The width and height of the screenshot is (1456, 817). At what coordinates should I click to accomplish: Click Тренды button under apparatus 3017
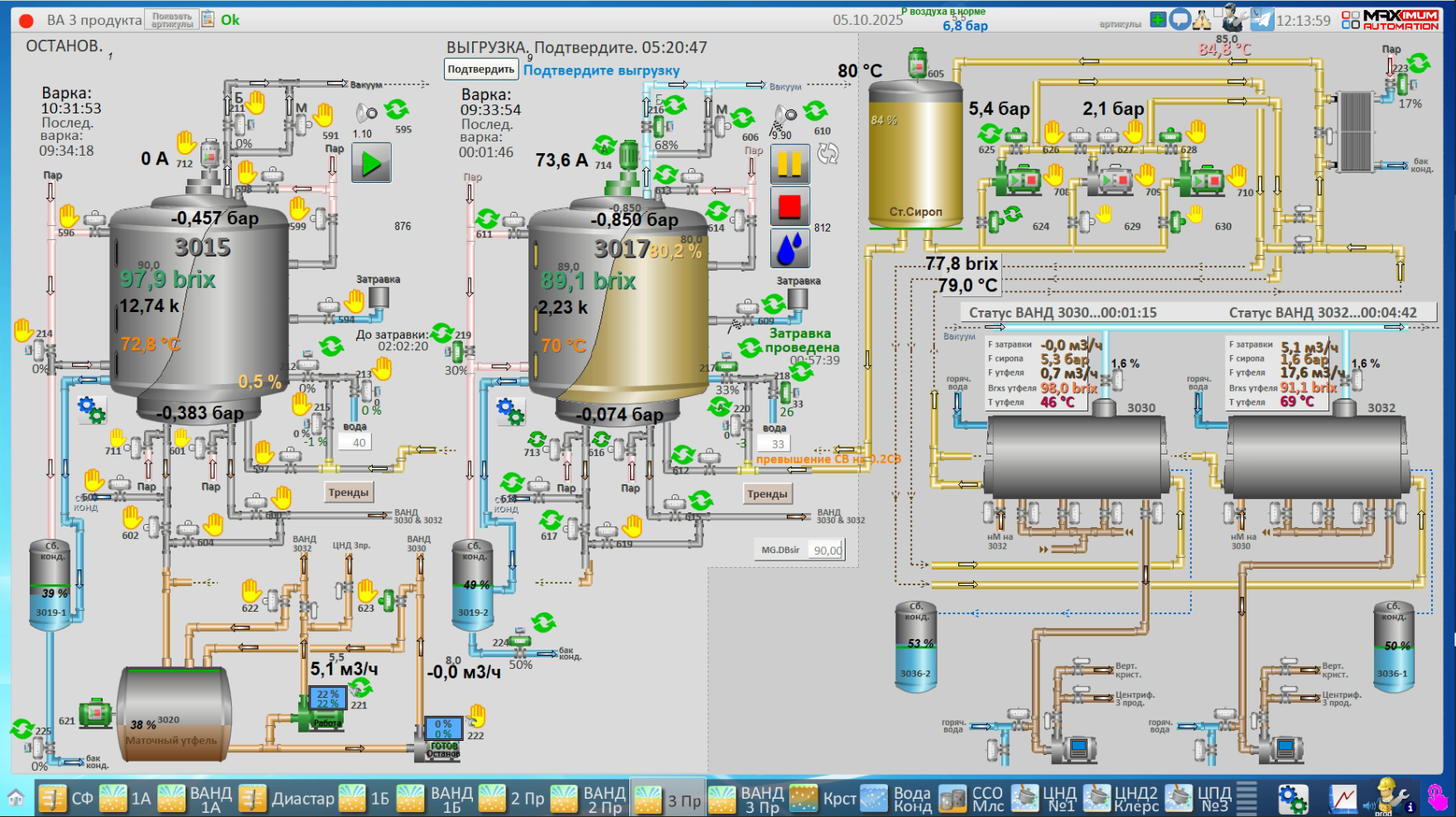point(767,494)
